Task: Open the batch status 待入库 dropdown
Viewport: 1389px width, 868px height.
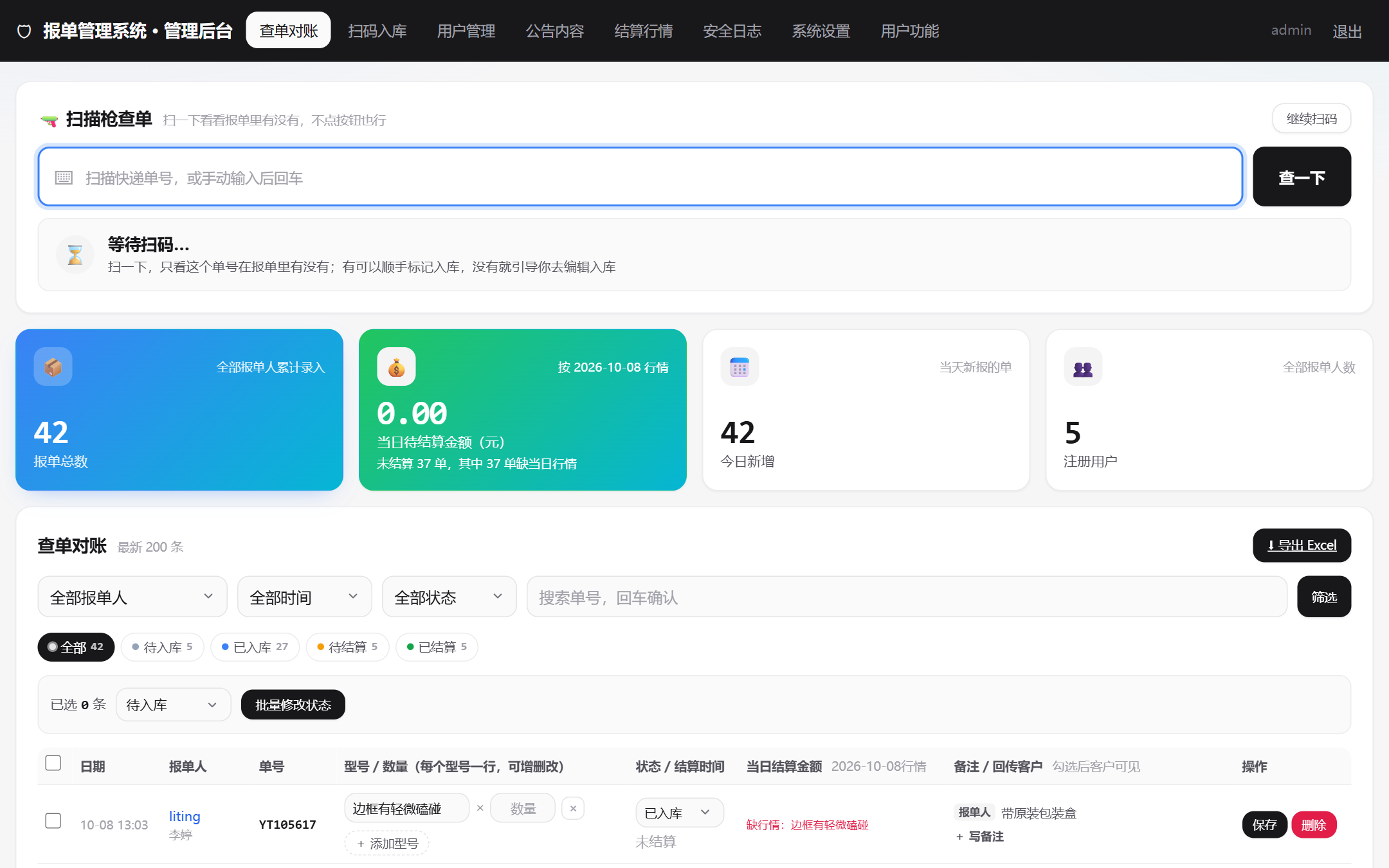Action: tap(174, 705)
